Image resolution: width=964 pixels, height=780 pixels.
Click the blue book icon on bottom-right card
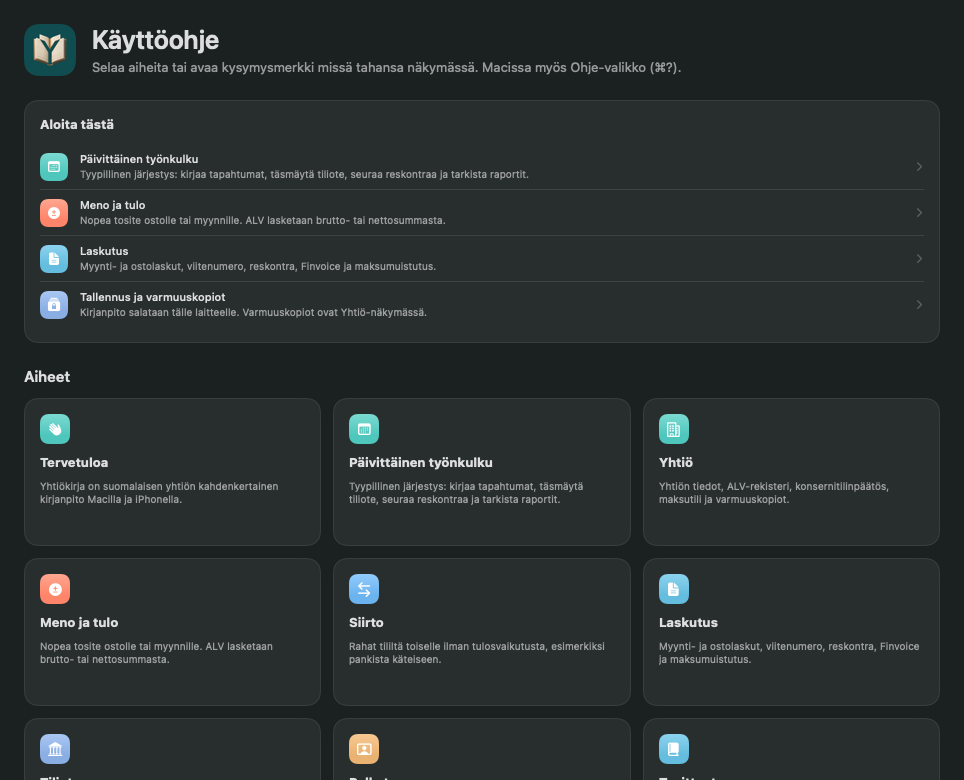pyautogui.click(x=674, y=749)
